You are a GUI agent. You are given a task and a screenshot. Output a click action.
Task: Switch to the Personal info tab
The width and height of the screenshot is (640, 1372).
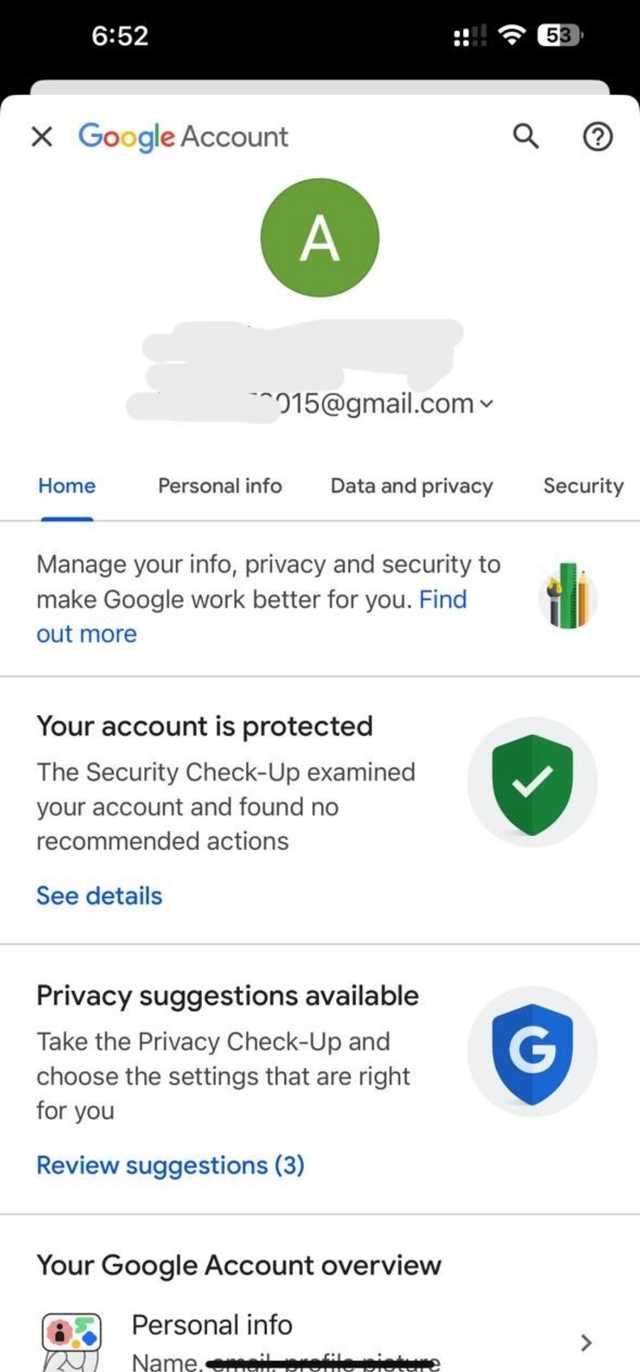click(x=220, y=486)
